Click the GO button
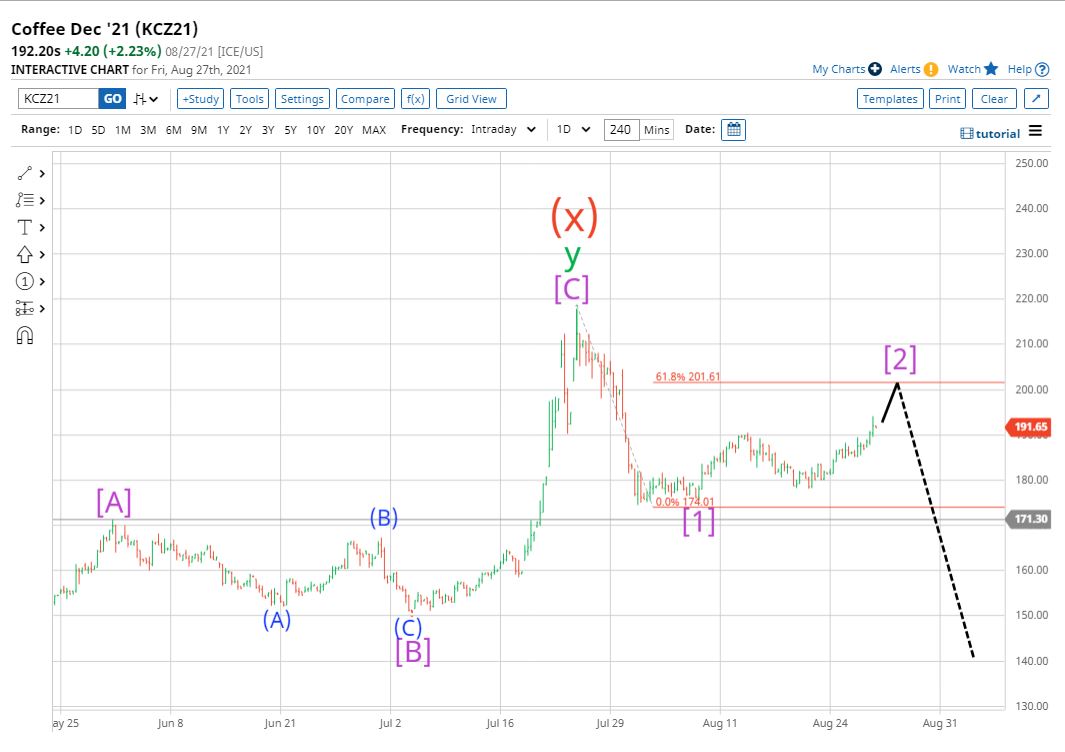Image resolution: width=1065 pixels, height=752 pixels. (113, 99)
